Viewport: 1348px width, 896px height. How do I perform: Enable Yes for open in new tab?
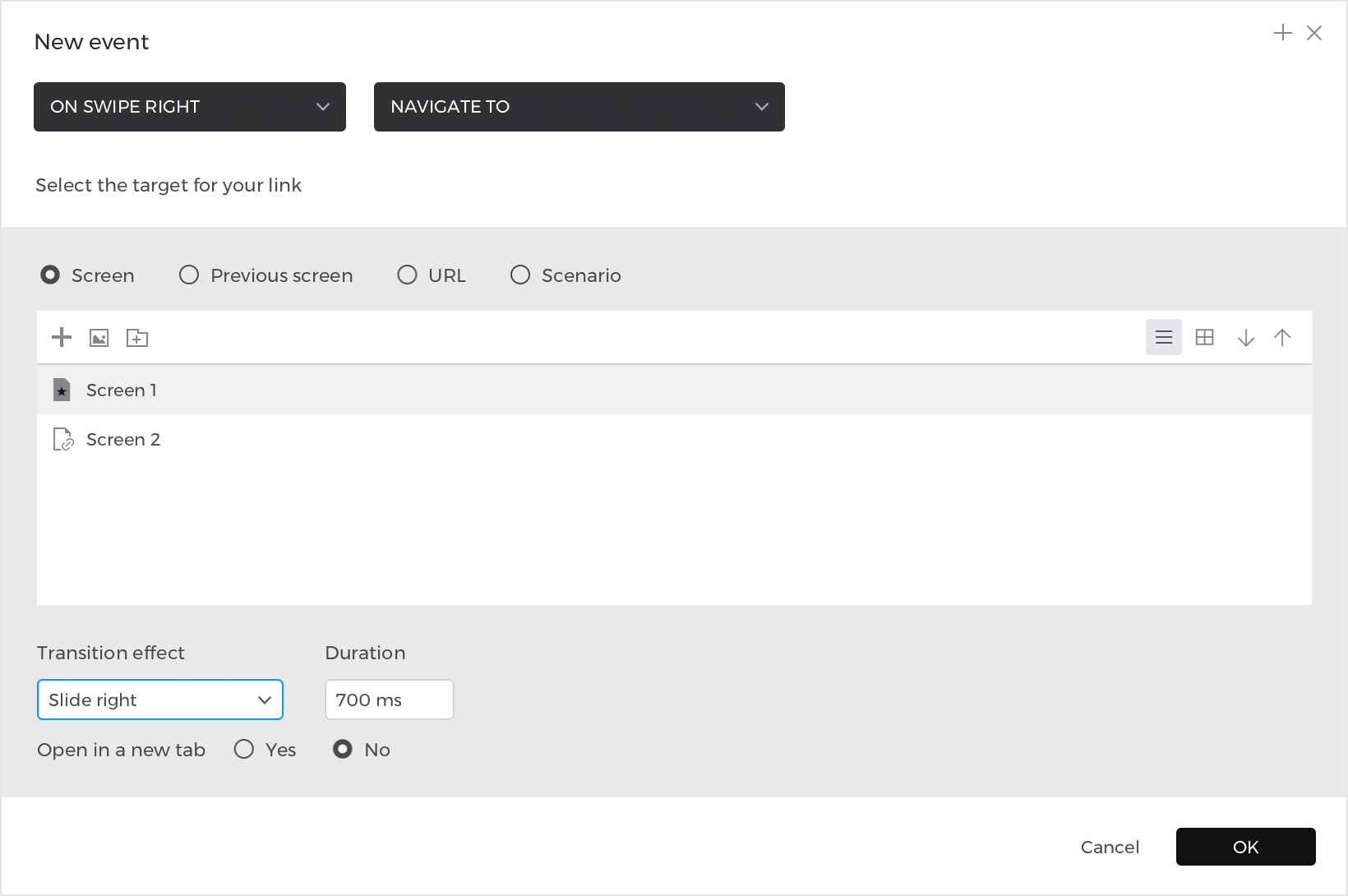click(x=244, y=749)
